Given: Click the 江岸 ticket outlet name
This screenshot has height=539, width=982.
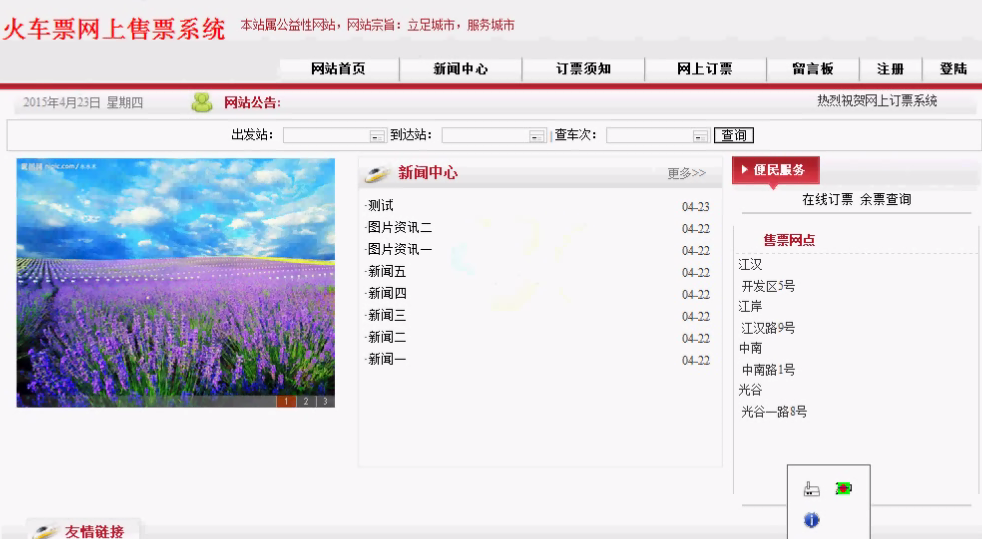Looking at the screenshot, I should 750,306.
